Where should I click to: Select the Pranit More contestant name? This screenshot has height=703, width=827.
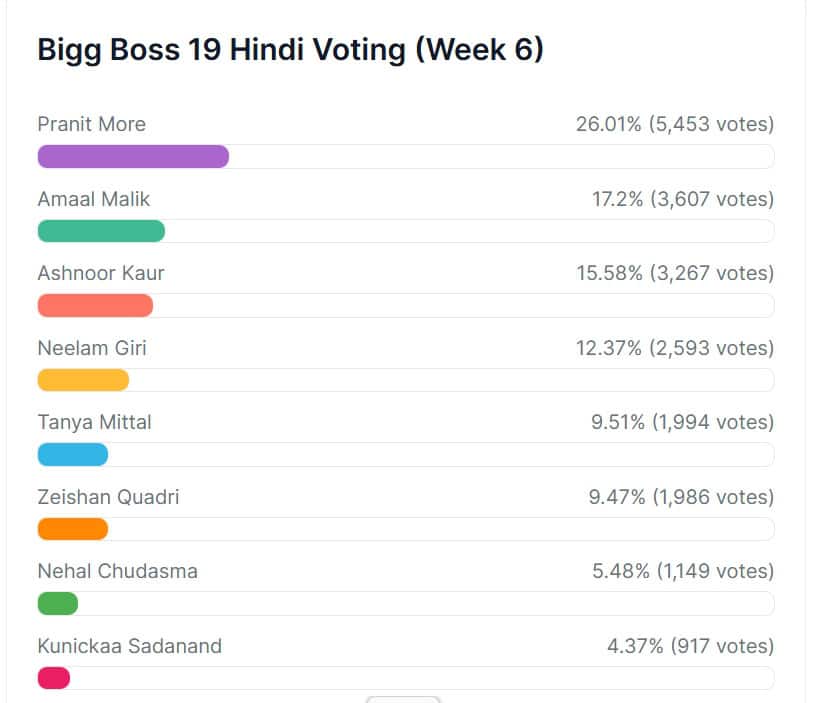pyautogui.click(x=91, y=124)
